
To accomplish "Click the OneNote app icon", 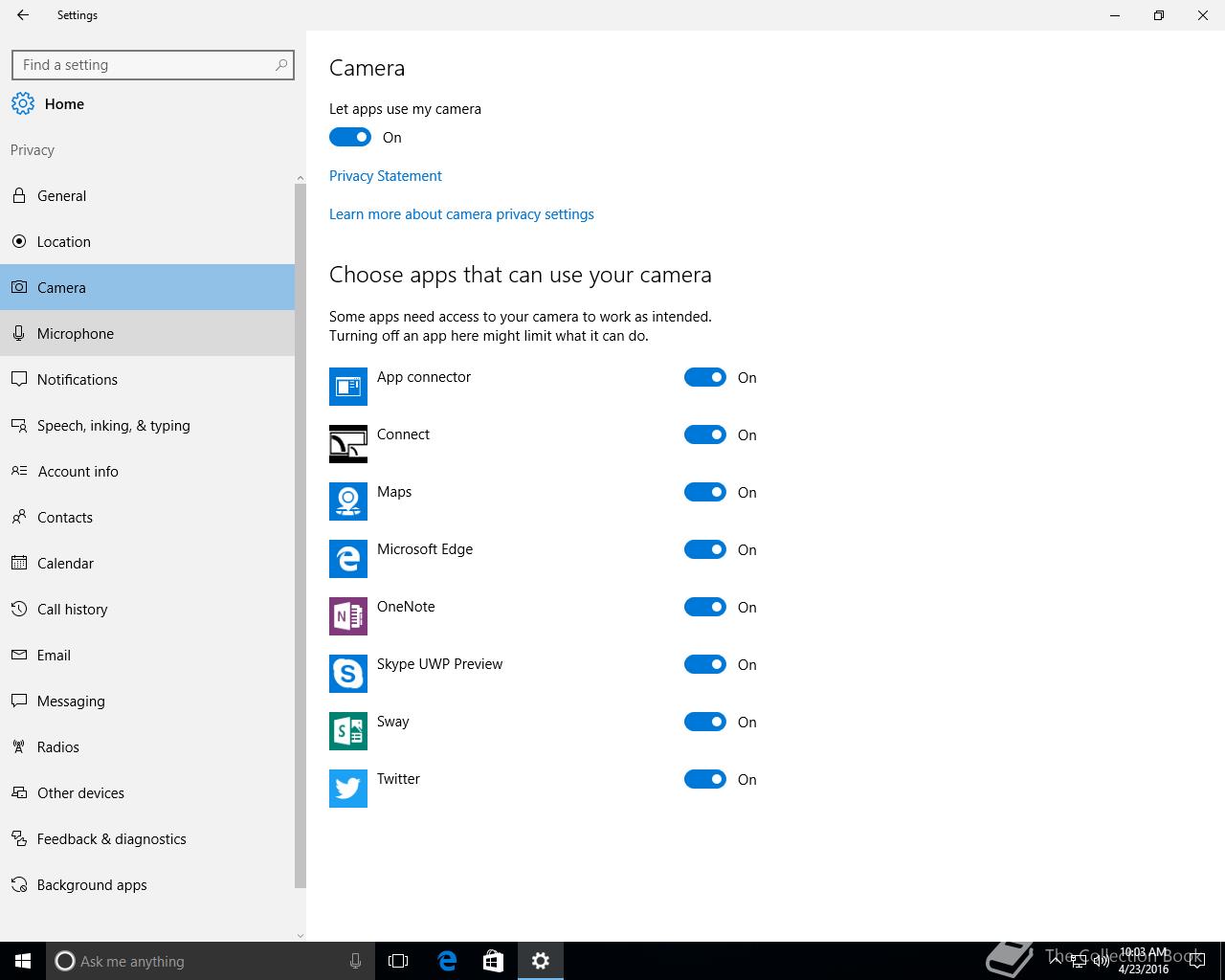I will (348, 616).
